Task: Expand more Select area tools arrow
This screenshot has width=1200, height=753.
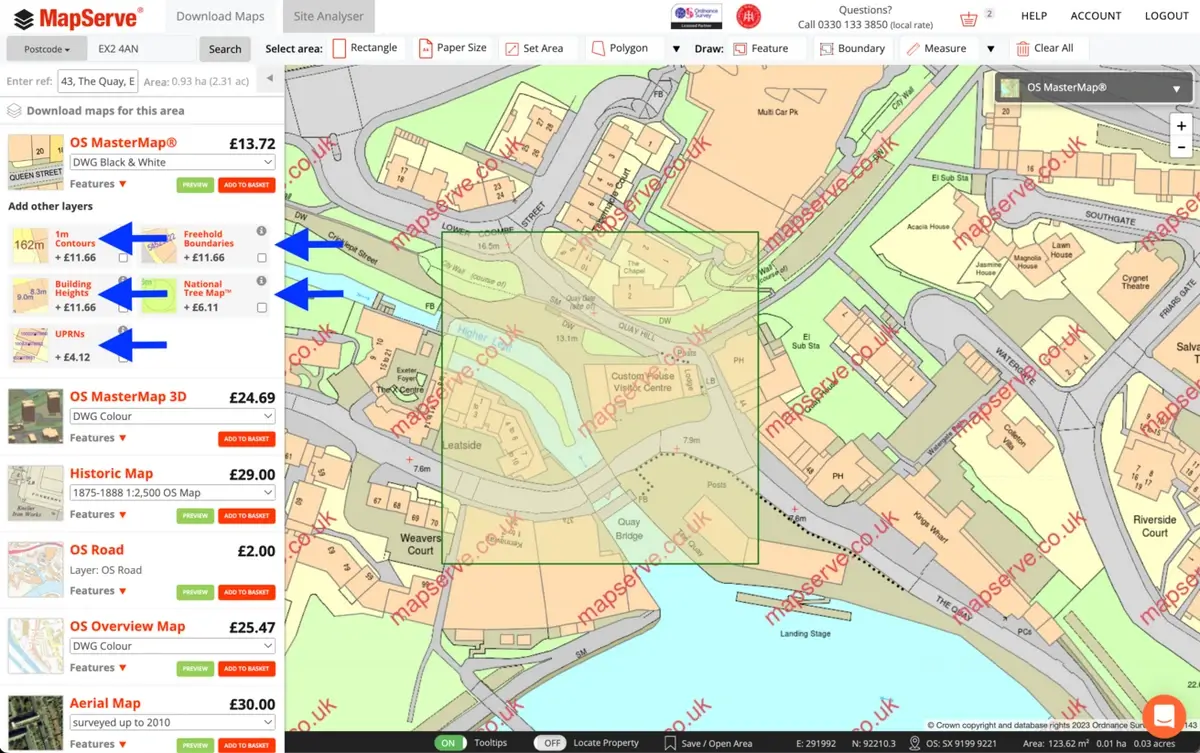Action: [676, 49]
